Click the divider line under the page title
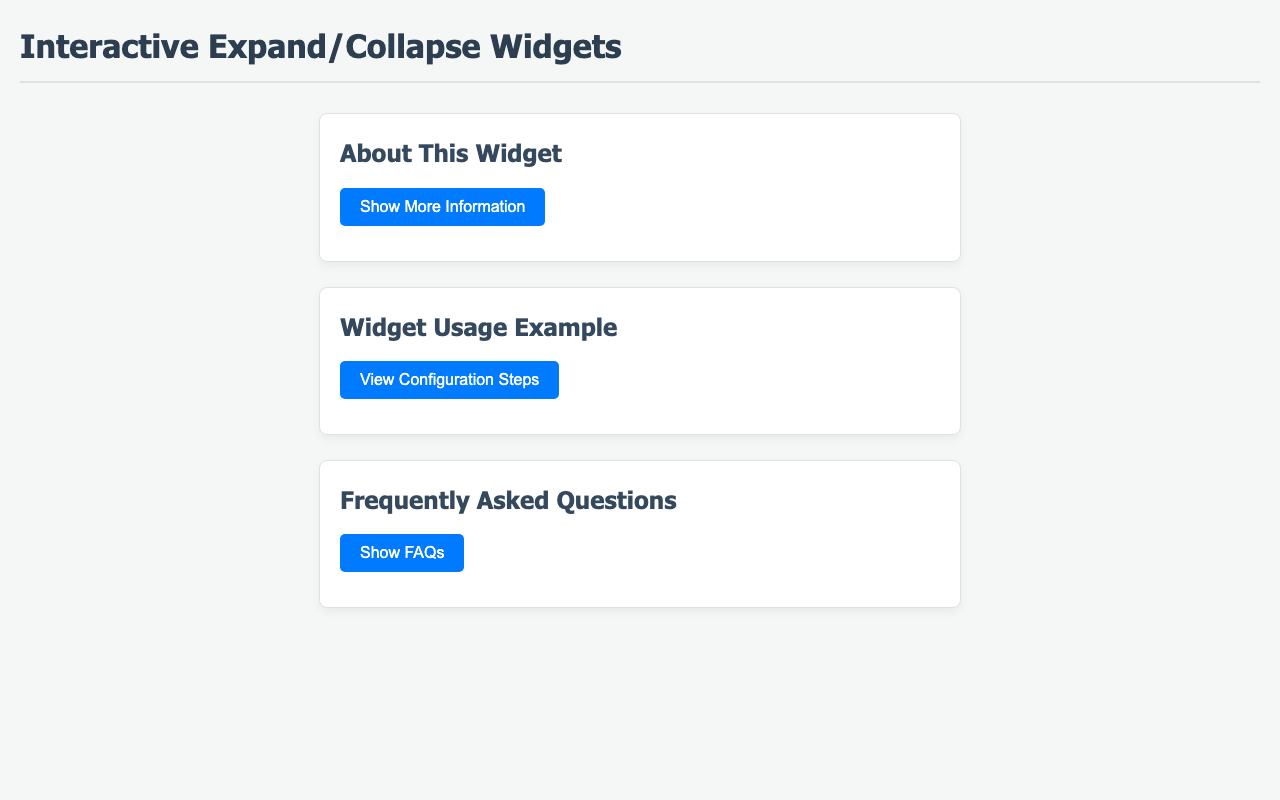 coord(640,82)
